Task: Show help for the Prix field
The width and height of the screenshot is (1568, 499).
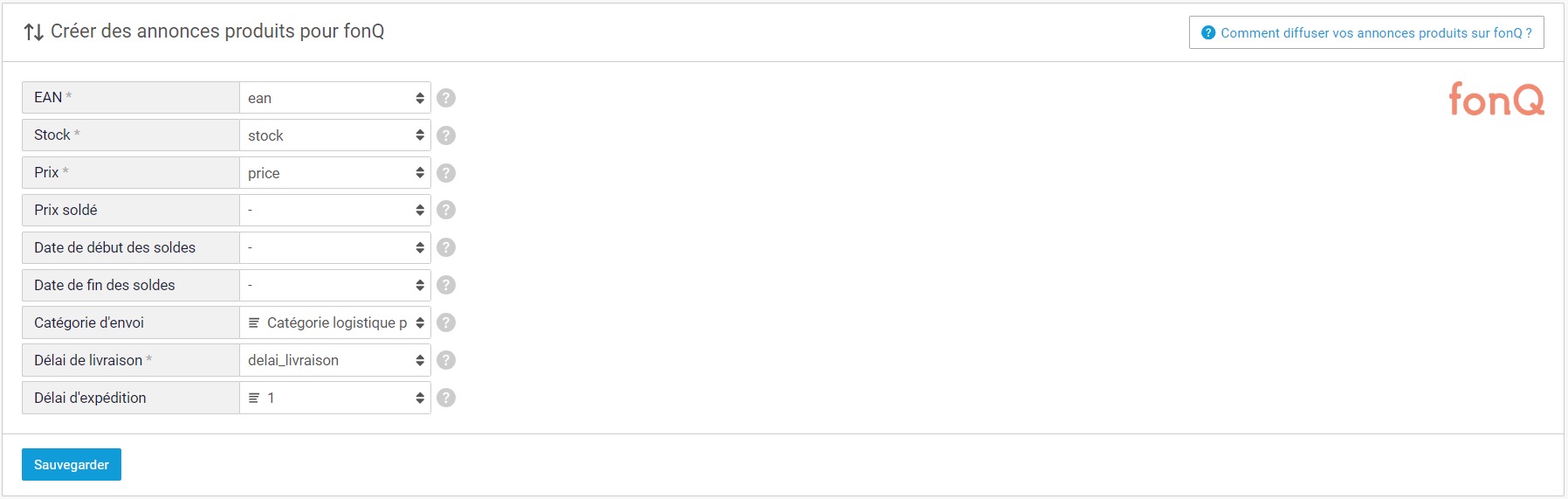Action: (446, 173)
